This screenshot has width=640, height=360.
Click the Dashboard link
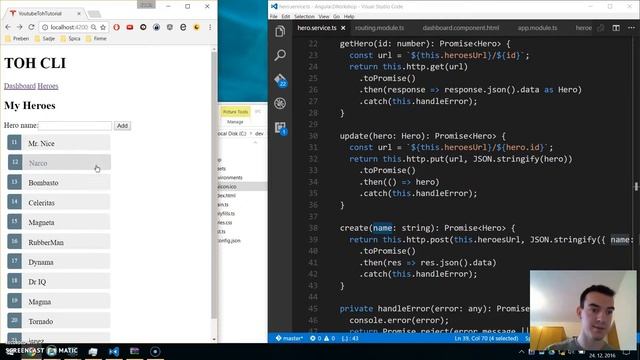[20, 86]
